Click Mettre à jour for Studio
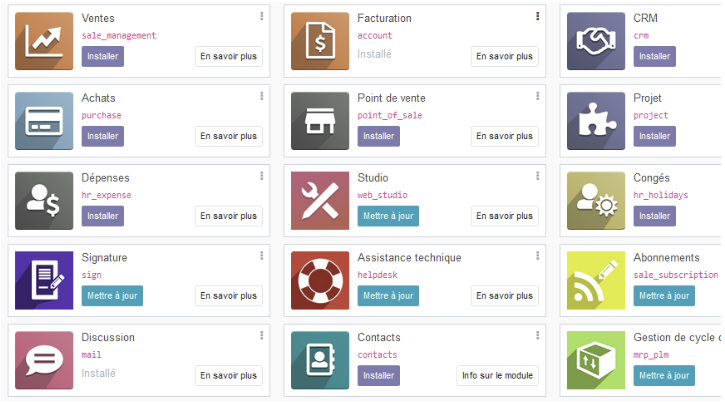This screenshot has width=725, height=403. (388, 216)
